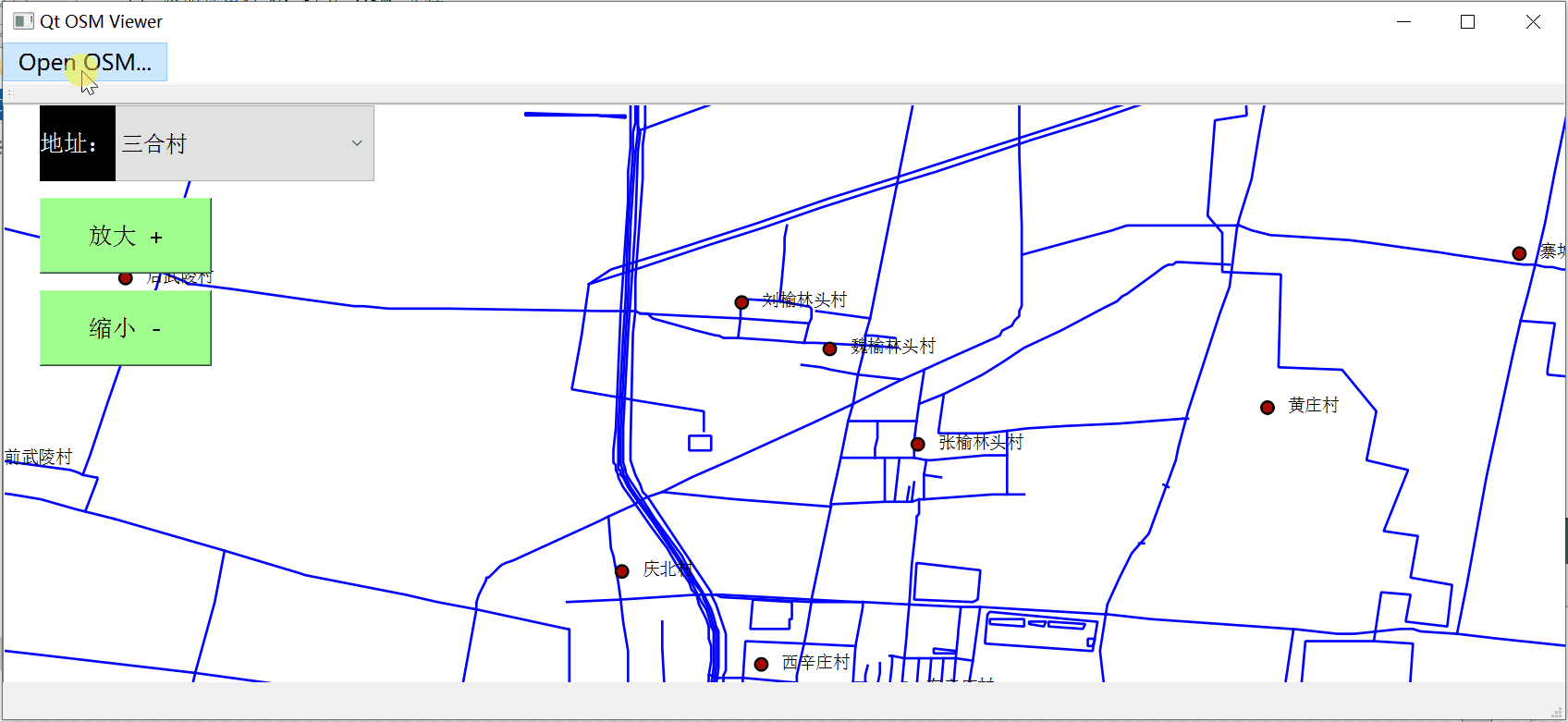
Task: Click the 放大 + zoom in button
Action: click(x=126, y=236)
